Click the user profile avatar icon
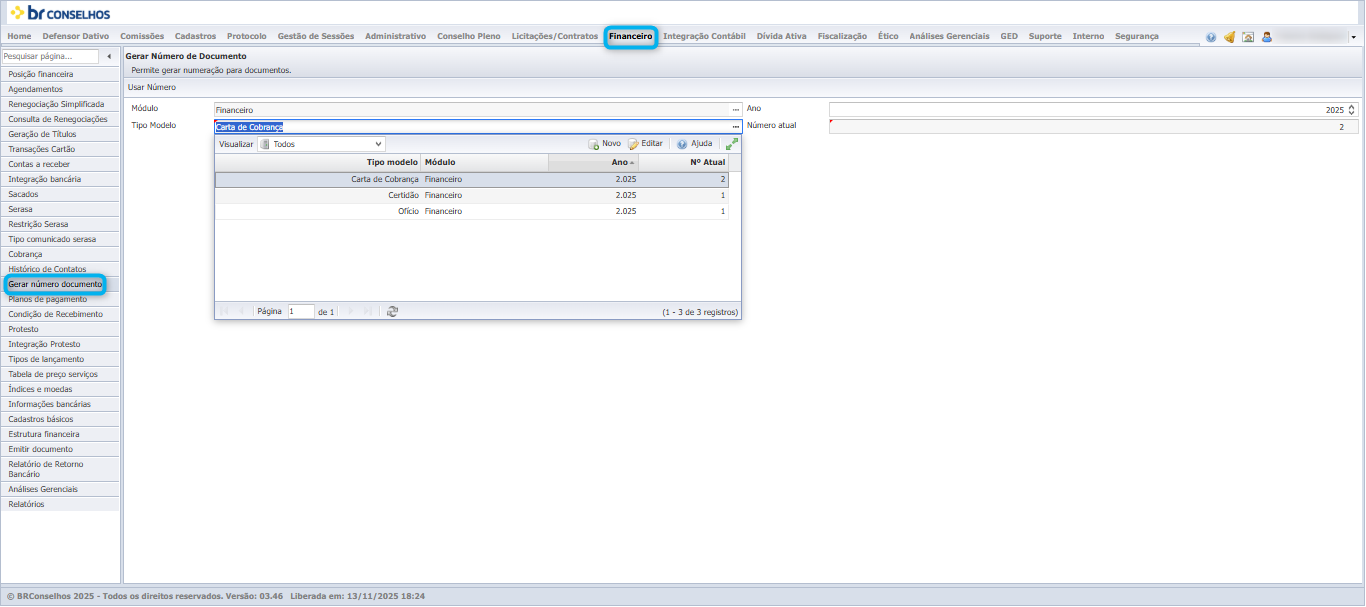 click(1266, 37)
